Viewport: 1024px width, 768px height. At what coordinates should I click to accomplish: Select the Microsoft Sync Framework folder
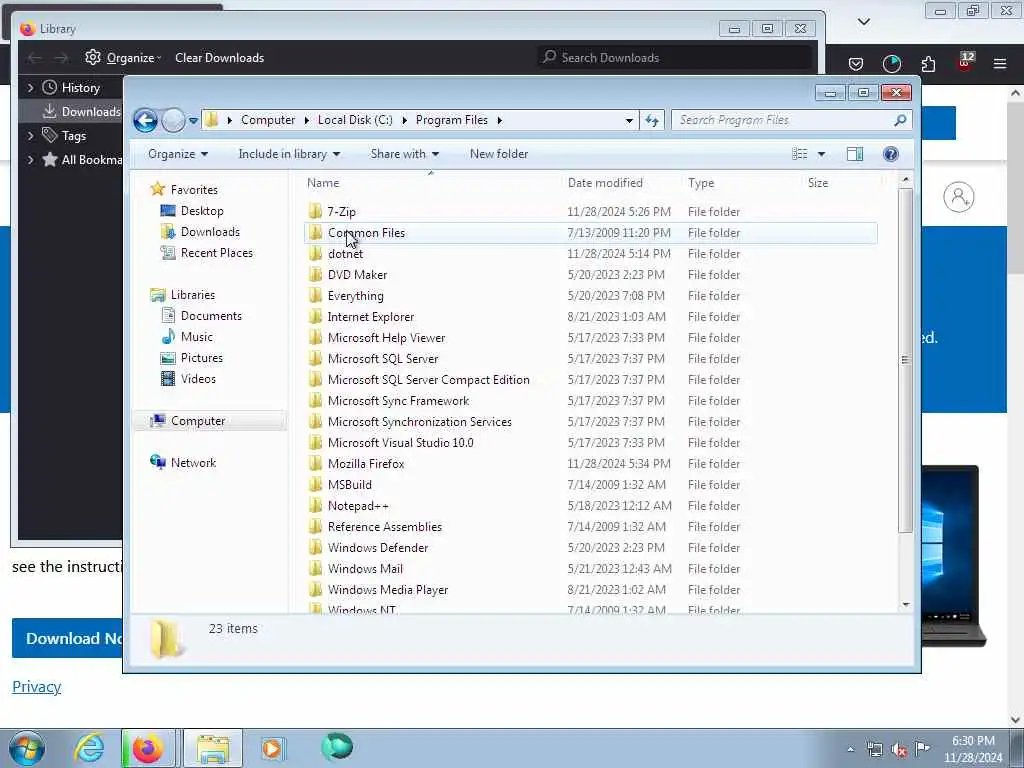coord(398,400)
